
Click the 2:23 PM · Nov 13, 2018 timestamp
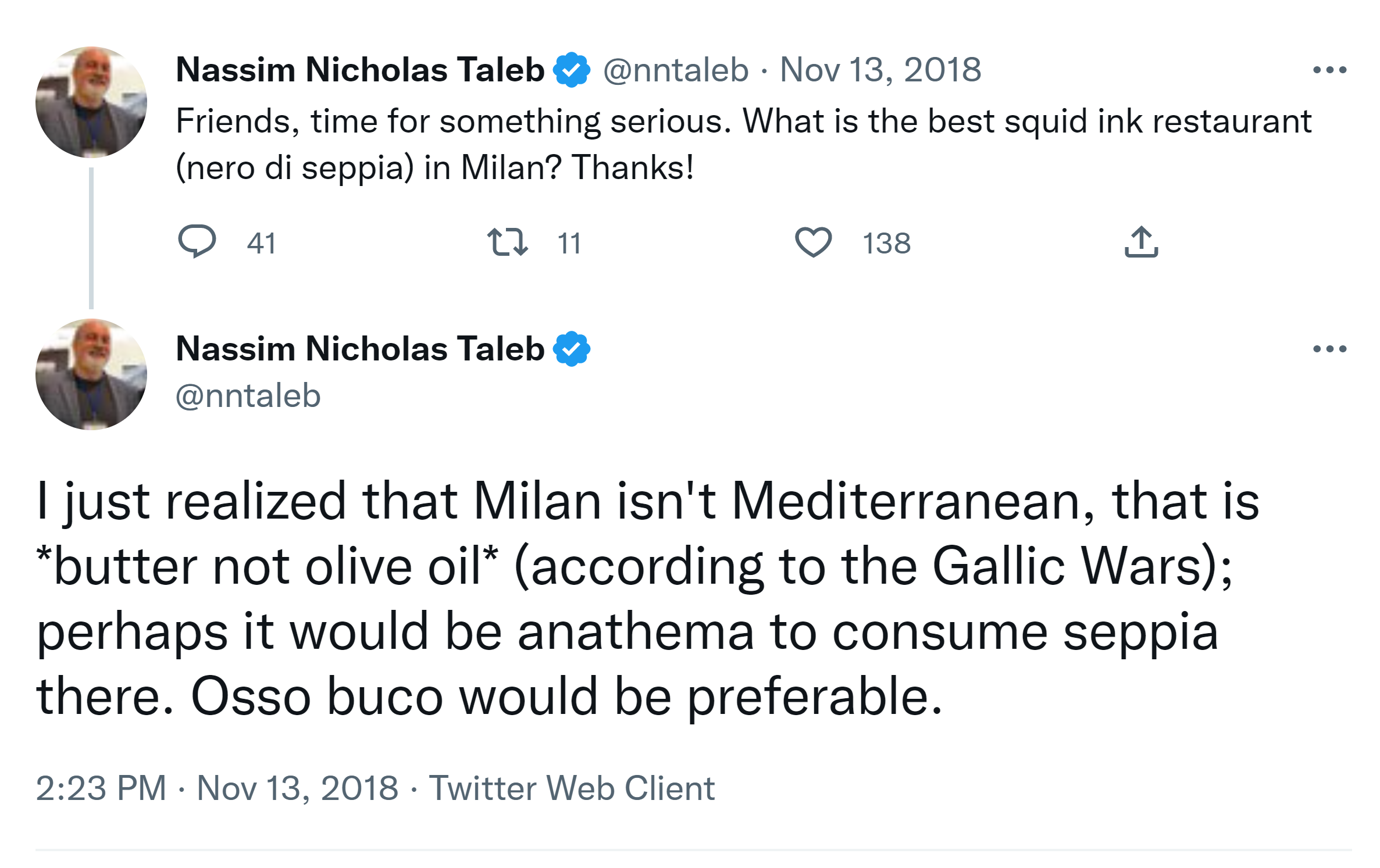click(217, 788)
